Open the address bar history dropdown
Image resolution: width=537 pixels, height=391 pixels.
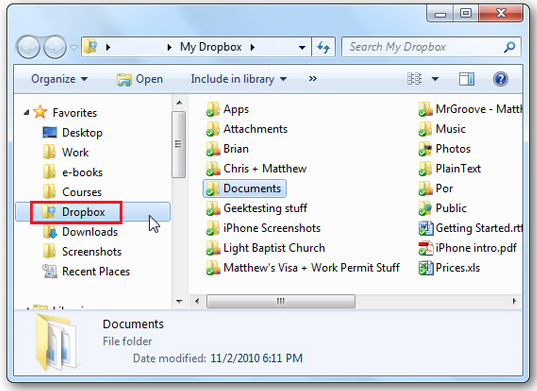pos(302,47)
